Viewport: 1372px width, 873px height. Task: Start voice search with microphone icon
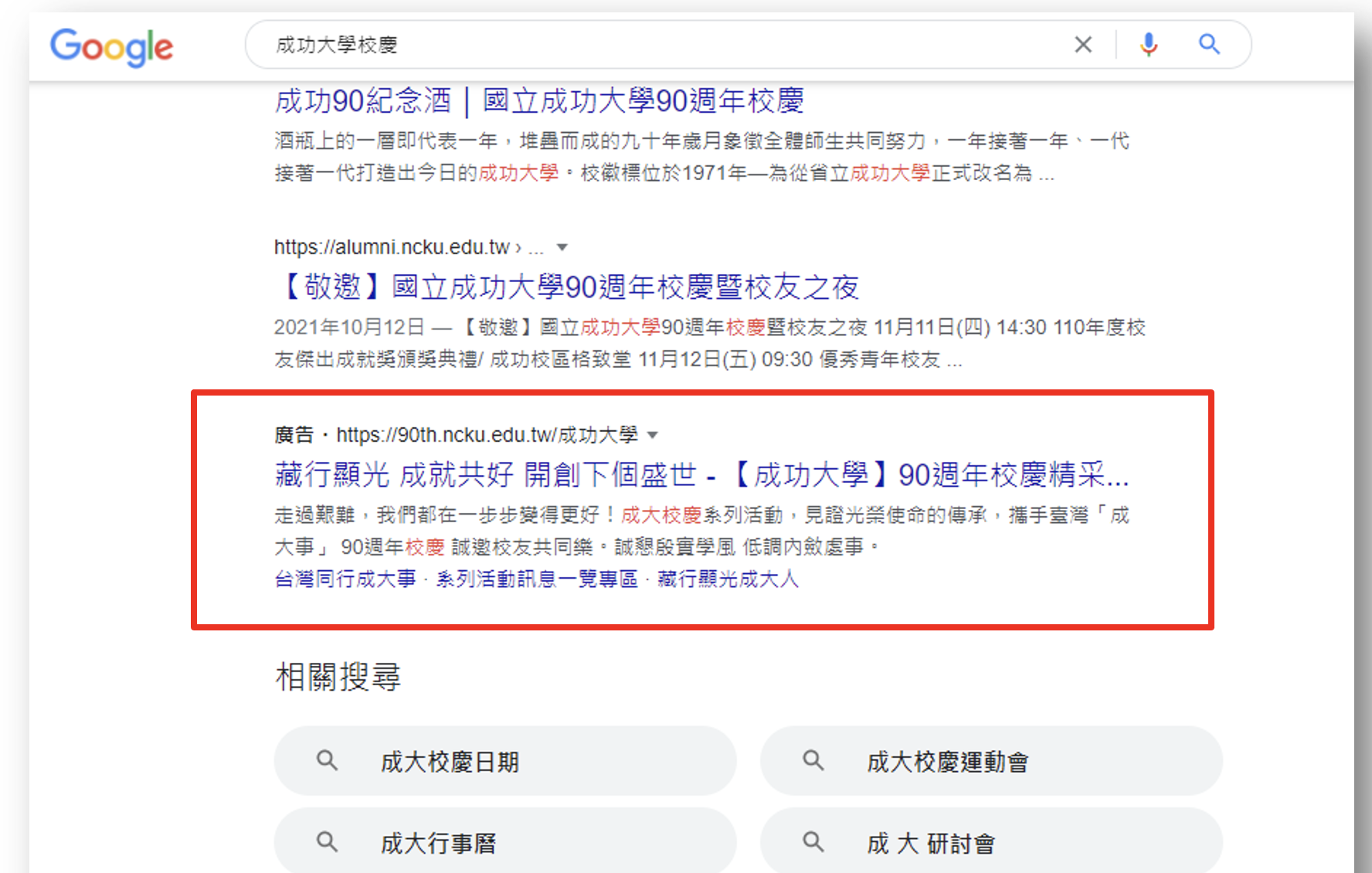[x=1149, y=45]
